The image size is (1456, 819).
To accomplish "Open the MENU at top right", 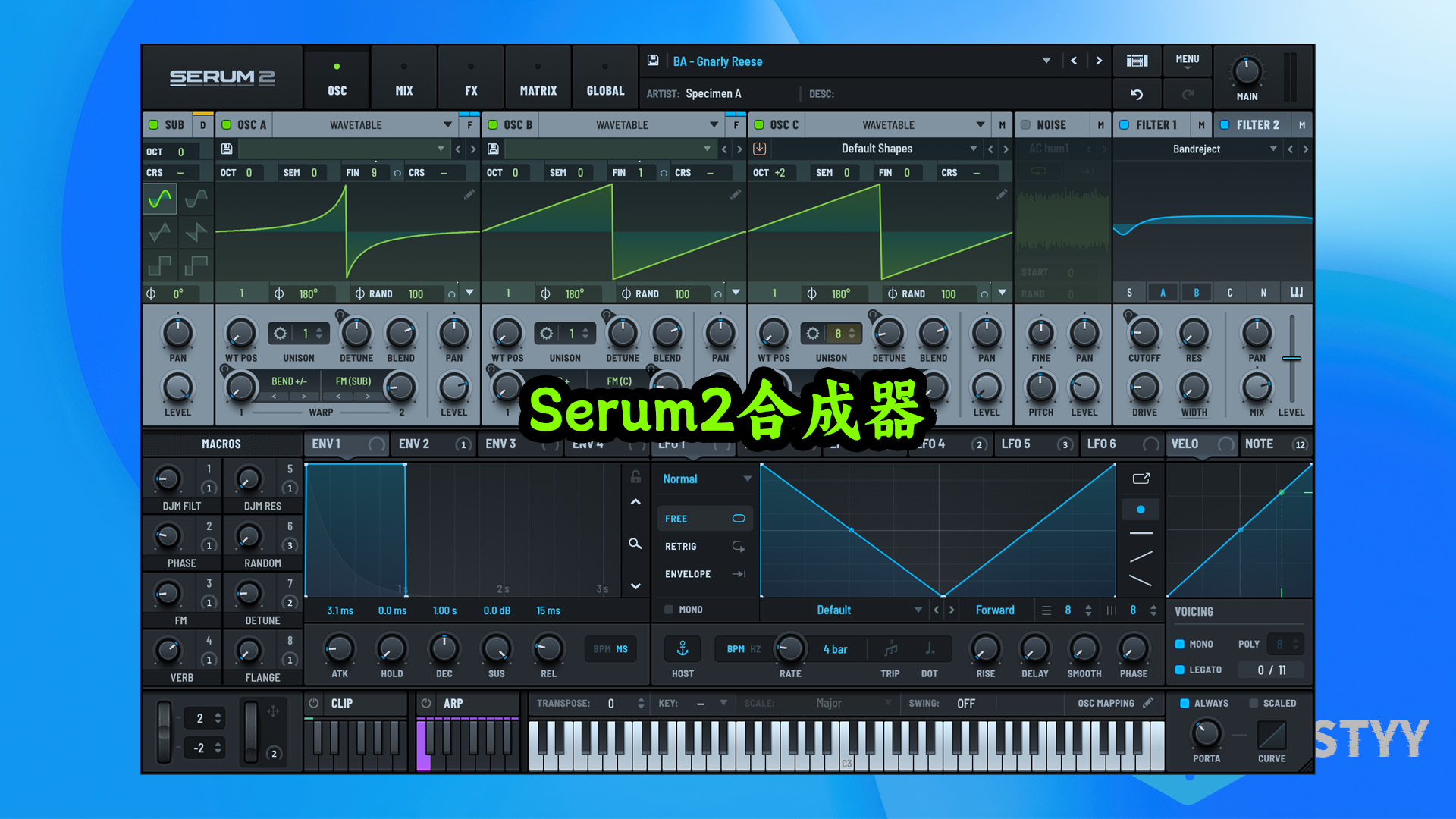I will click(x=1187, y=61).
